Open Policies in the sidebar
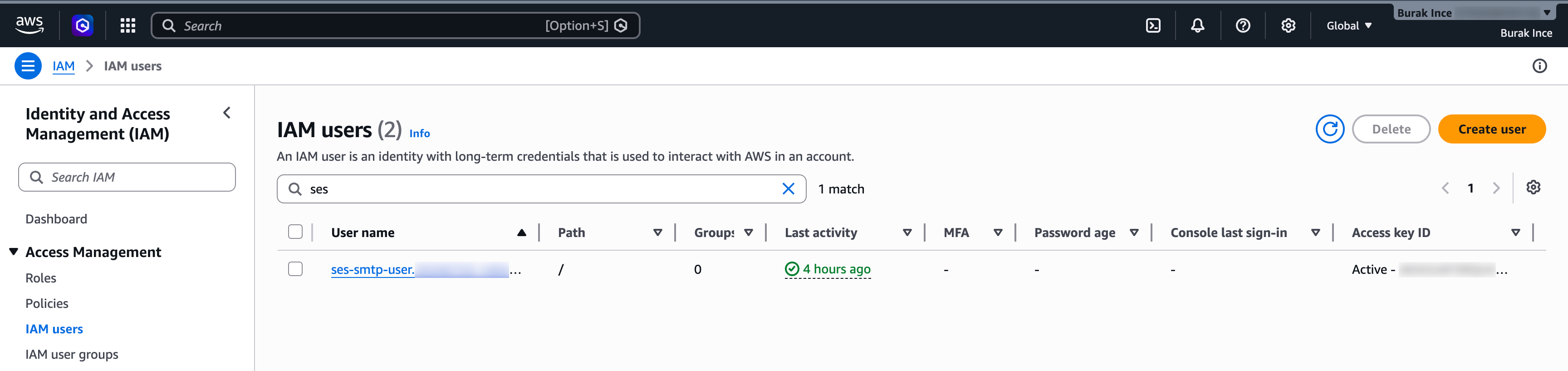1568x371 pixels. pos(47,304)
